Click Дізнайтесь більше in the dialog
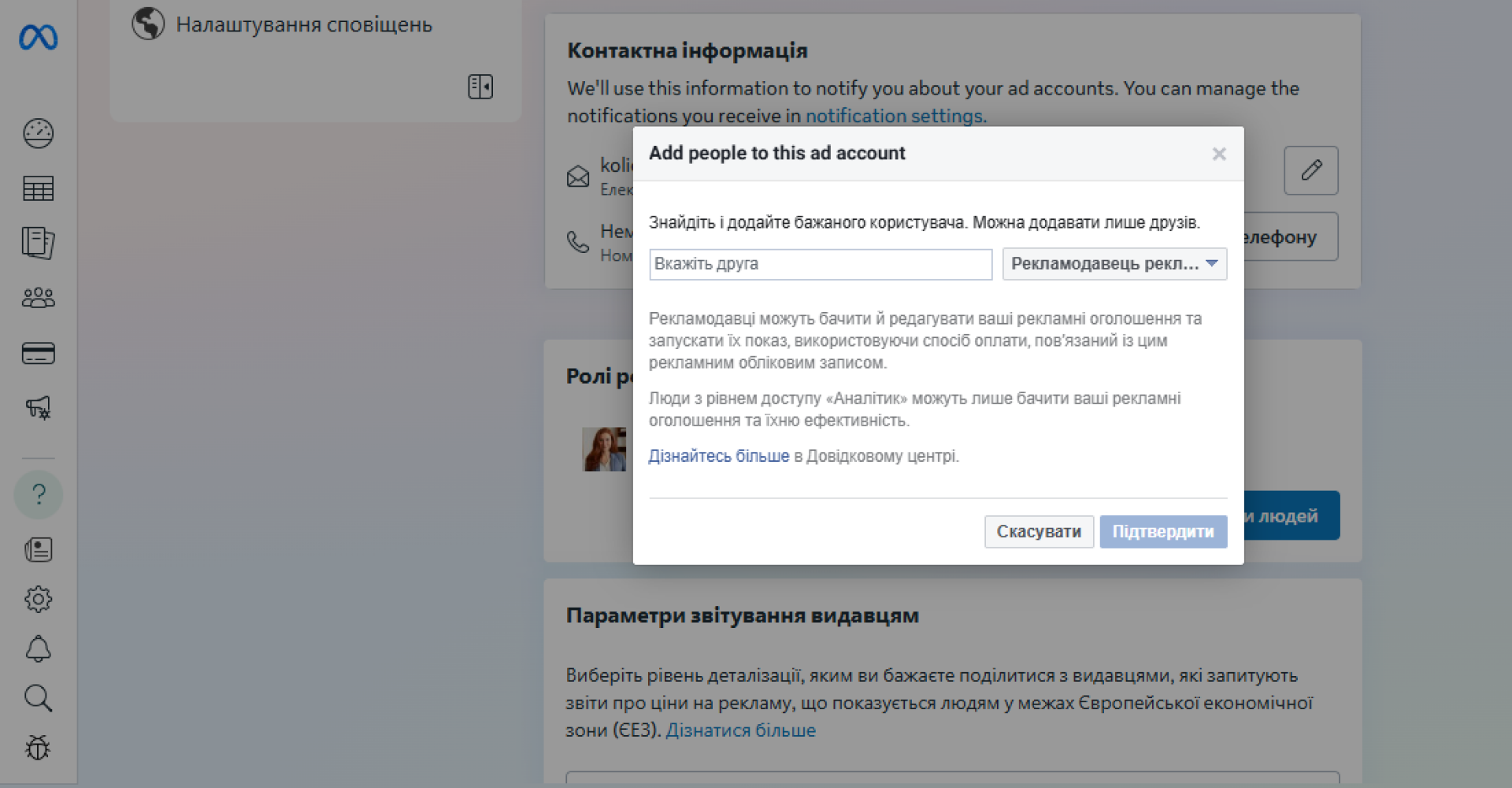 tap(719, 455)
